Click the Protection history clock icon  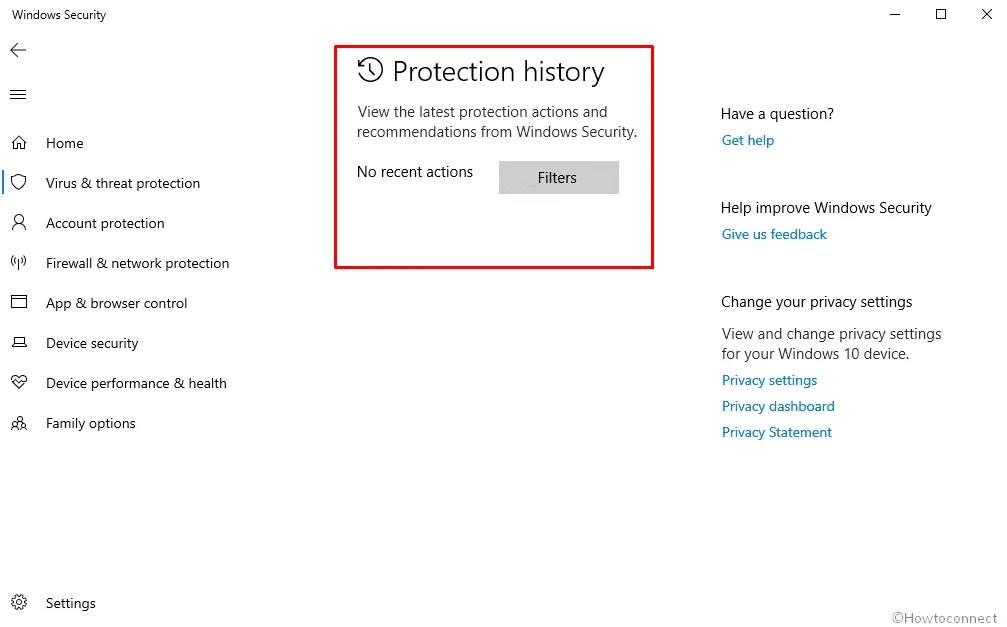(x=370, y=70)
